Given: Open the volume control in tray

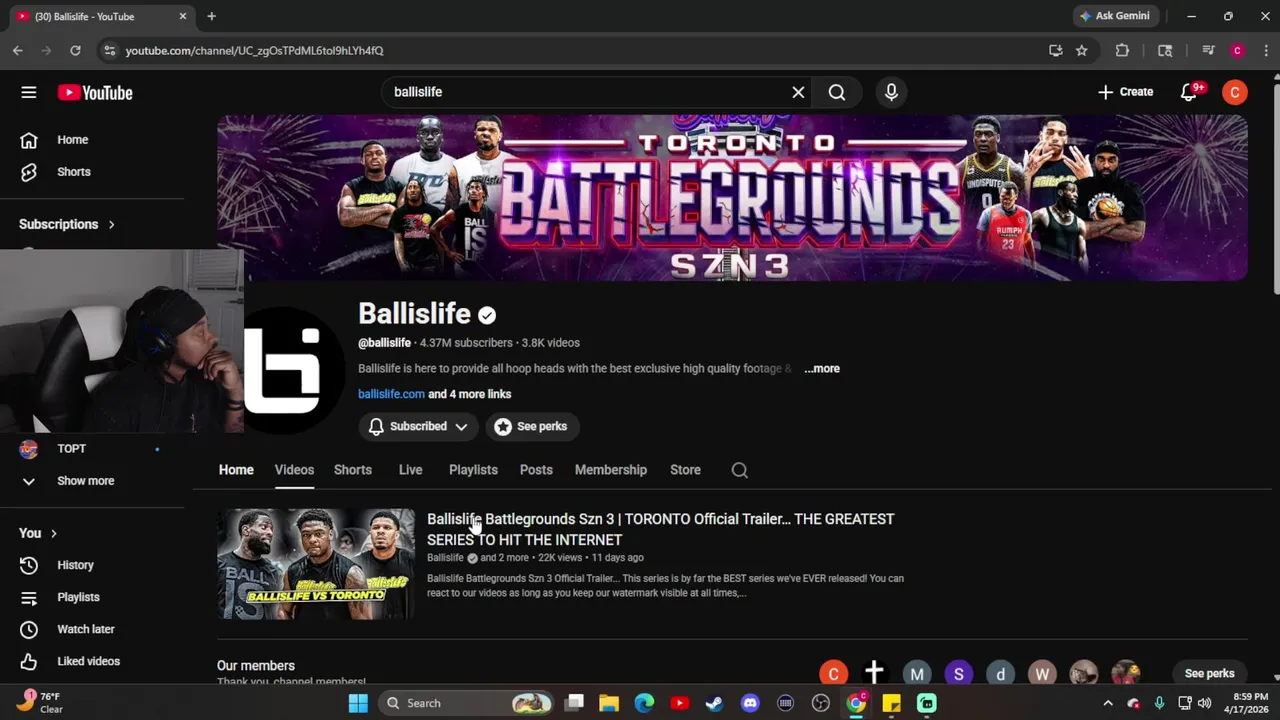Looking at the screenshot, I should (1204, 703).
